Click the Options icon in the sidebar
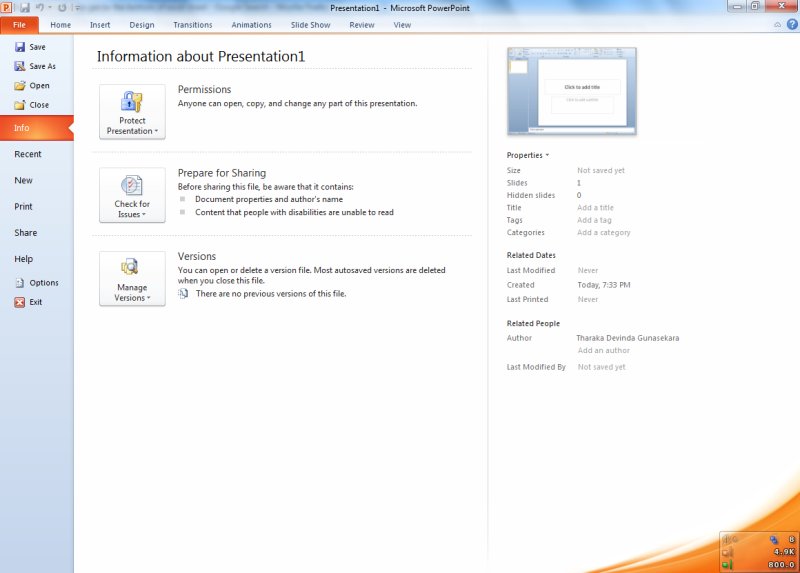800x573 pixels. (20, 283)
